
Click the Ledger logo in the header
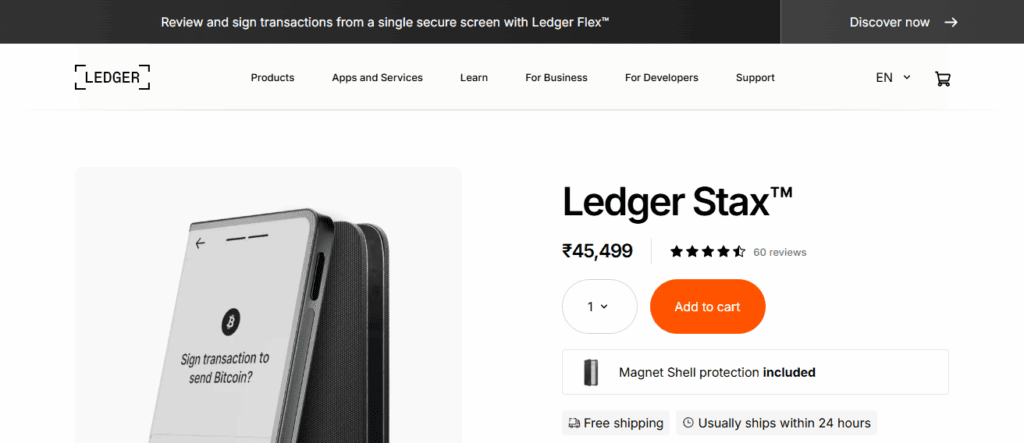(x=112, y=77)
